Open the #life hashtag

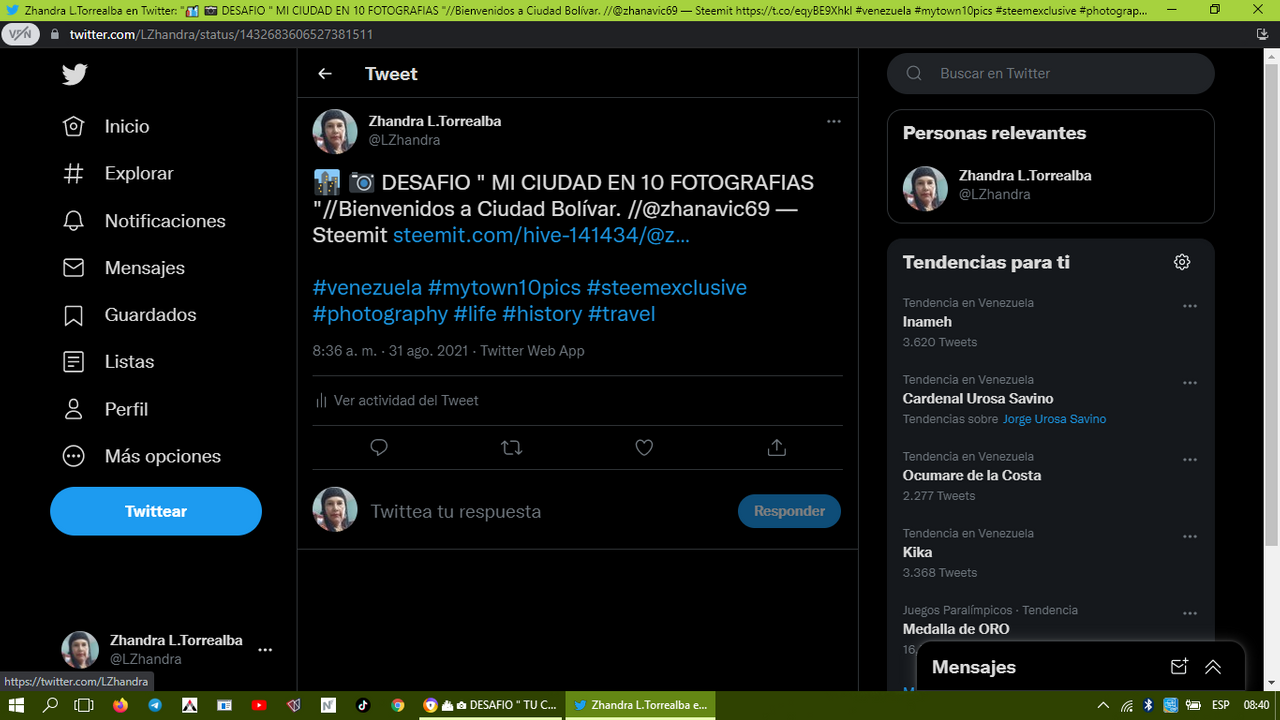tap(475, 314)
